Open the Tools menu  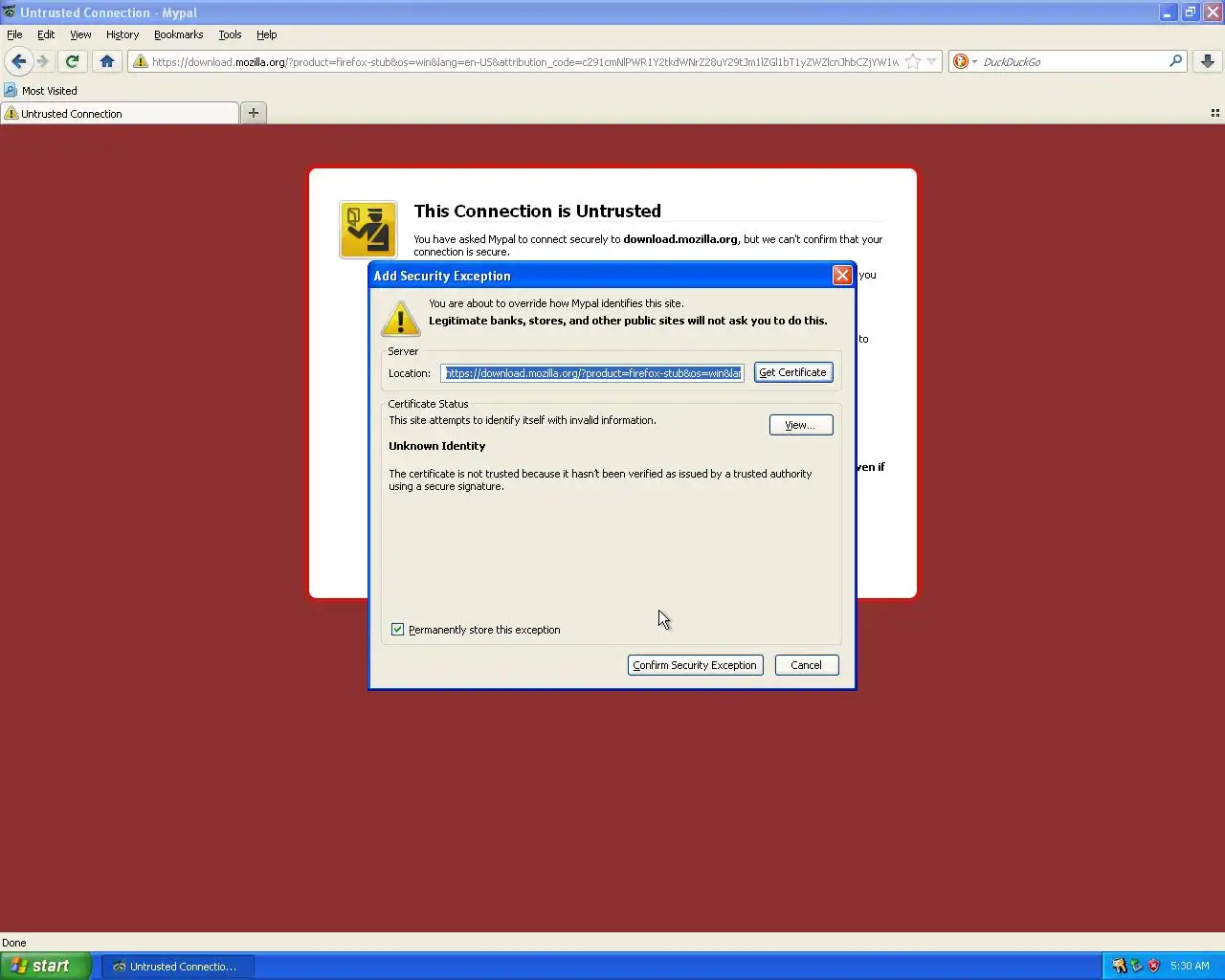coord(230,34)
